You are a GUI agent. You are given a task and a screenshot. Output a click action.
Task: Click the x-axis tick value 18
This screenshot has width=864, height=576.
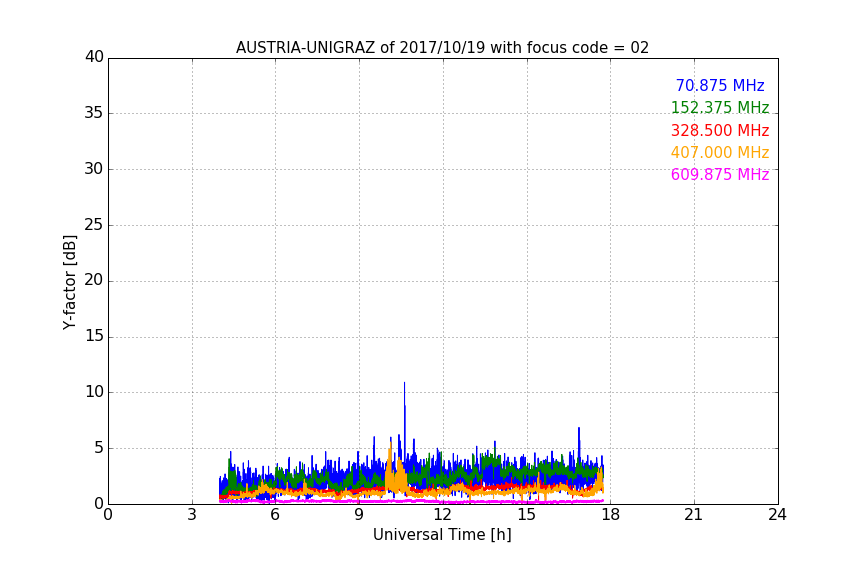(x=610, y=515)
